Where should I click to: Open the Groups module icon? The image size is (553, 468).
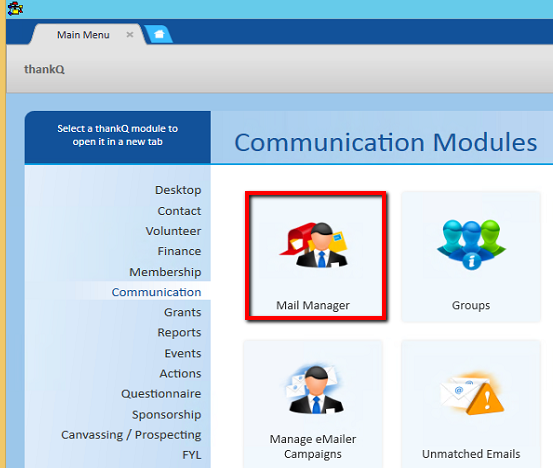[471, 244]
